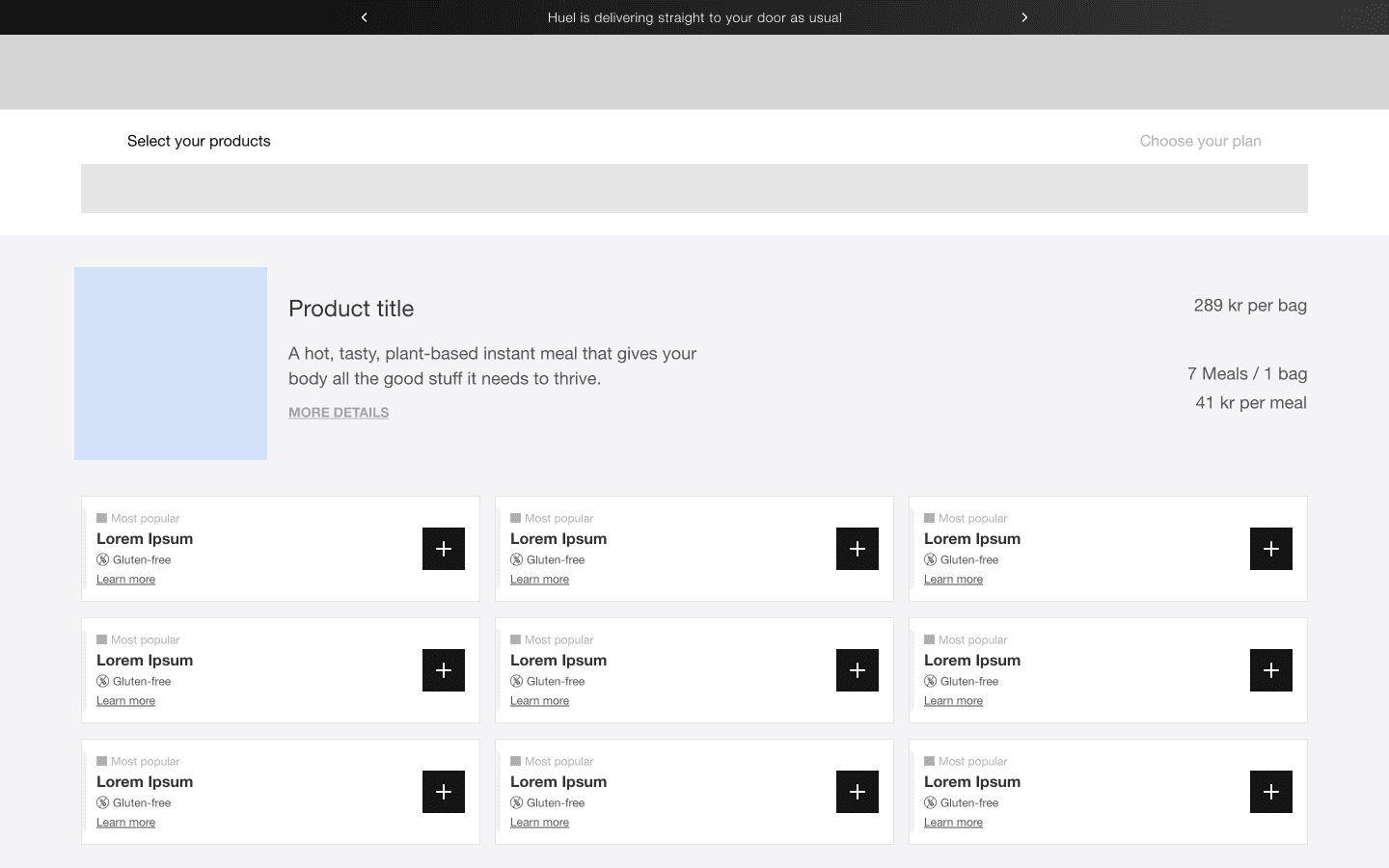Follow Learn more on the middle-row right card
The height and width of the screenshot is (868, 1389).
953,701
